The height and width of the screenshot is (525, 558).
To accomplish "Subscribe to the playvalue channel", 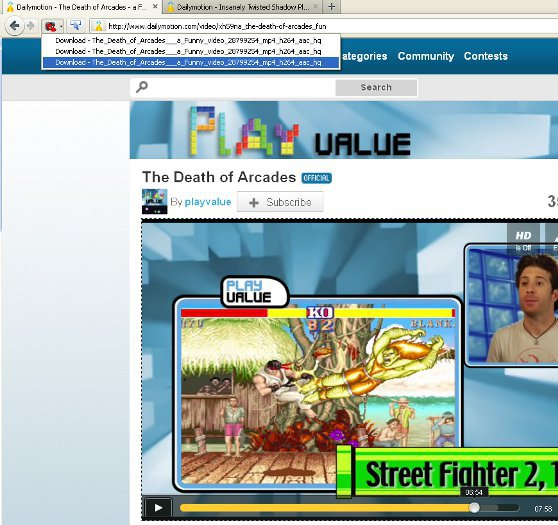I will click(280, 202).
